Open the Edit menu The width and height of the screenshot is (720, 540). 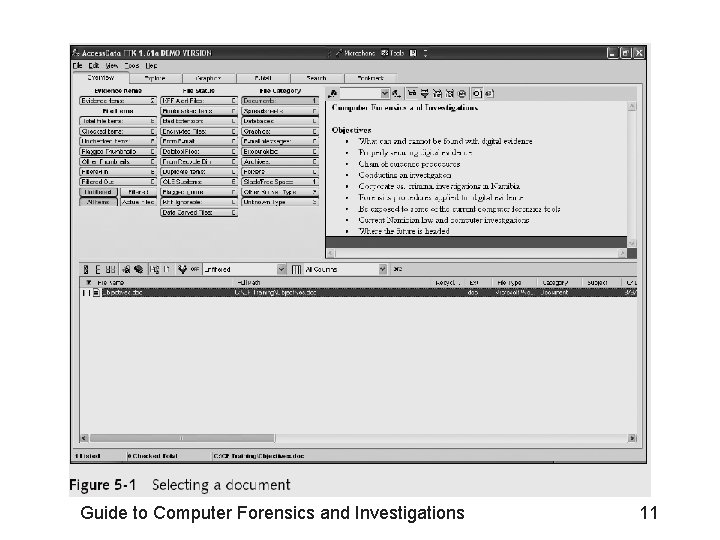(x=94, y=66)
